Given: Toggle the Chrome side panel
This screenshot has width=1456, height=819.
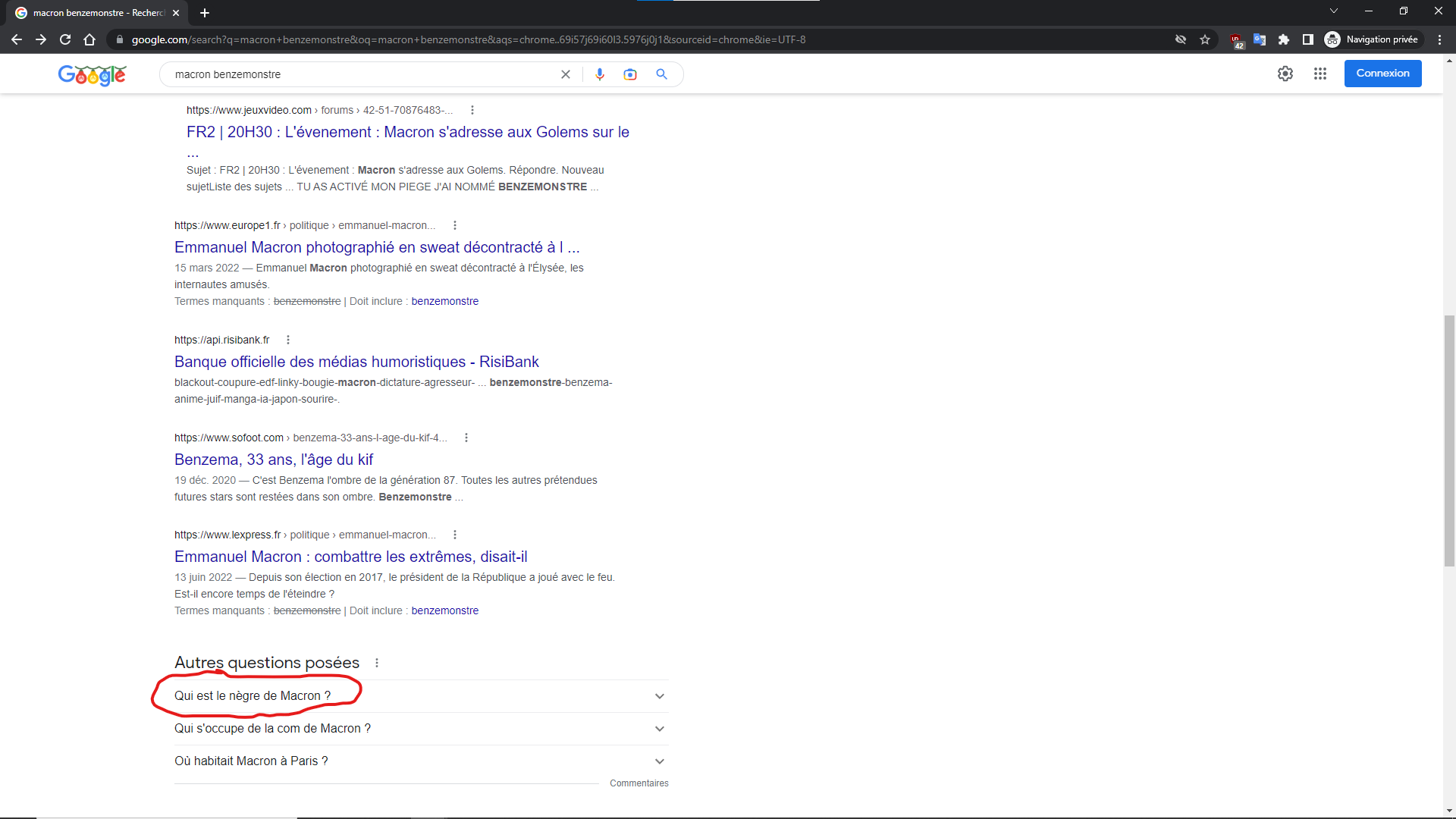Looking at the screenshot, I should (1308, 39).
